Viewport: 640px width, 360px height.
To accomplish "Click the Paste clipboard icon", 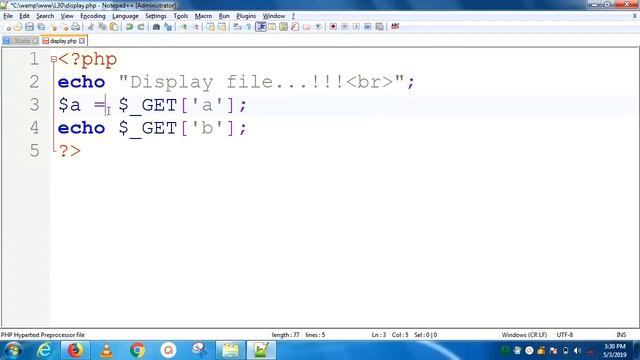I will [114, 27].
